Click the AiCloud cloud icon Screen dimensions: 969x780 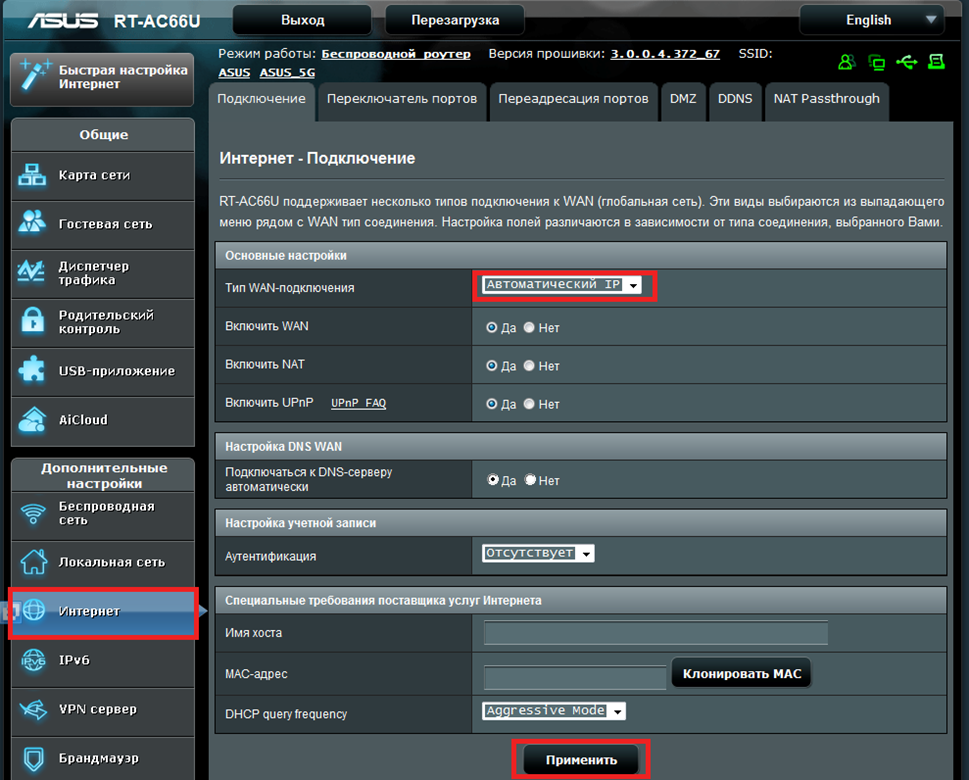[32, 419]
